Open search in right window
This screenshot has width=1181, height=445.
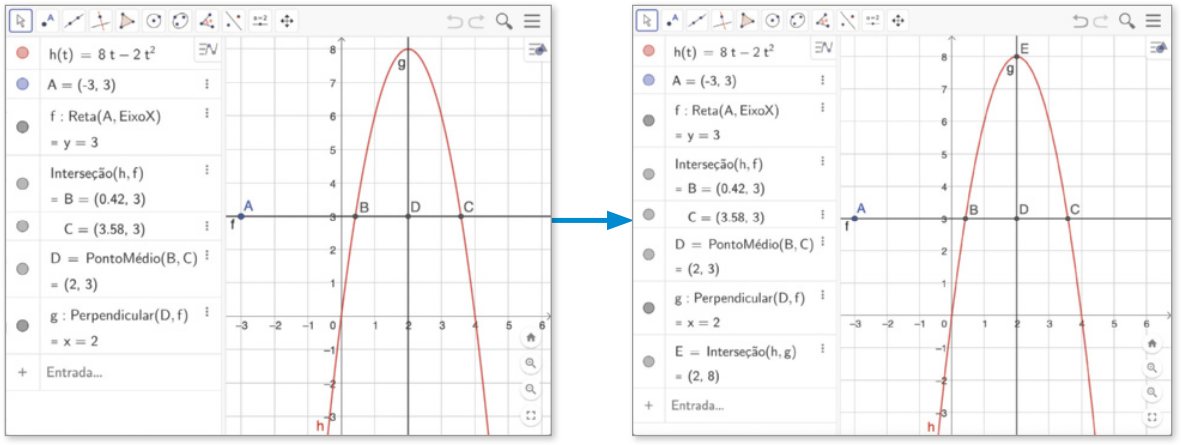1127,21
